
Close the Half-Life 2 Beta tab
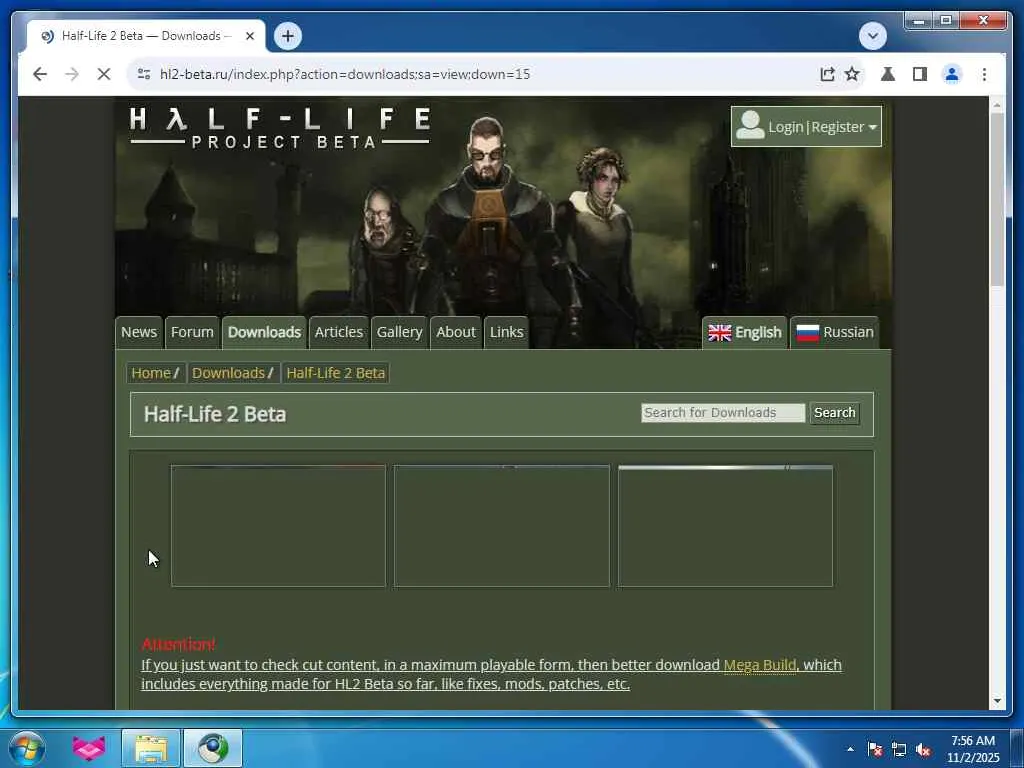[x=249, y=36]
